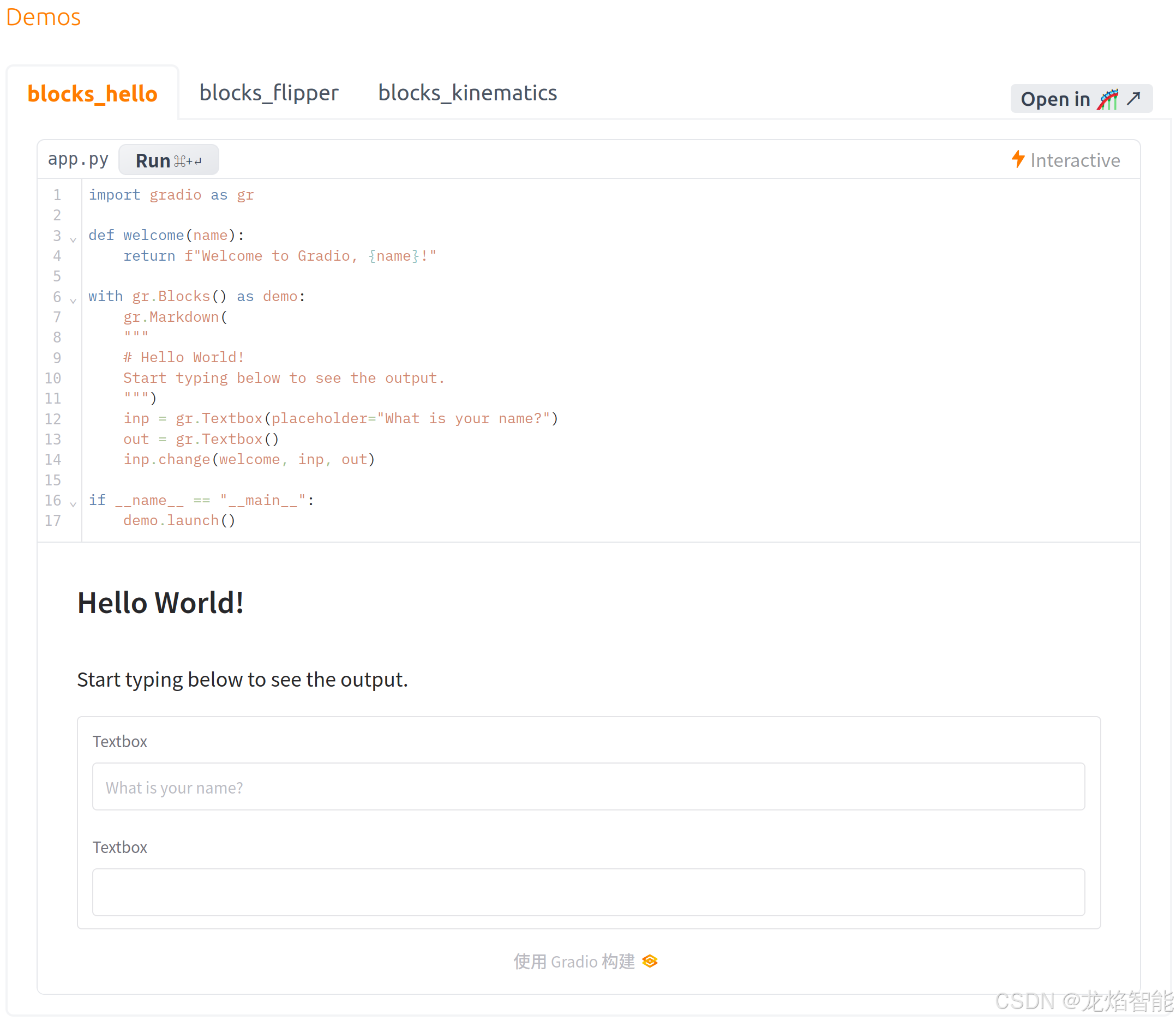Click the Interactive label text
The image size is (1176, 1021).
click(x=1075, y=160)
